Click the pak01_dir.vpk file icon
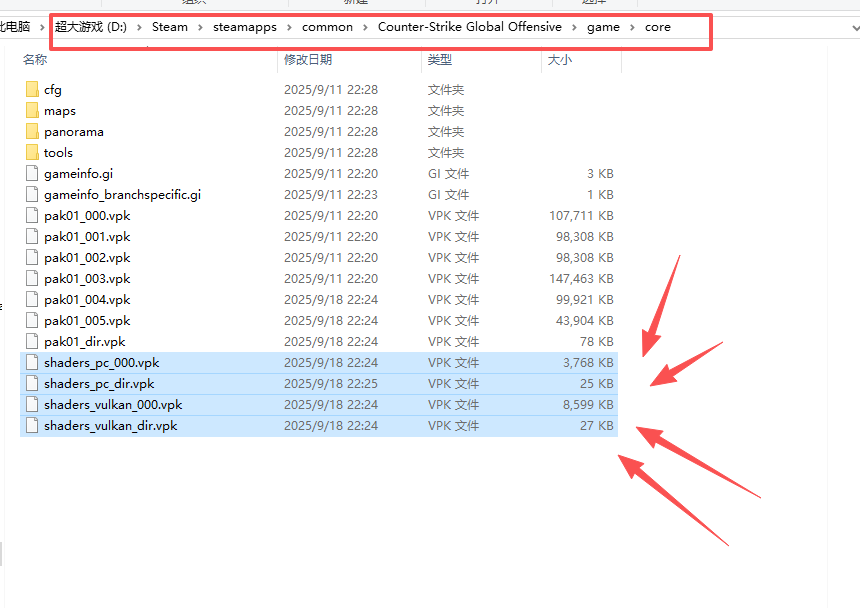 click(x=32, y=342)
